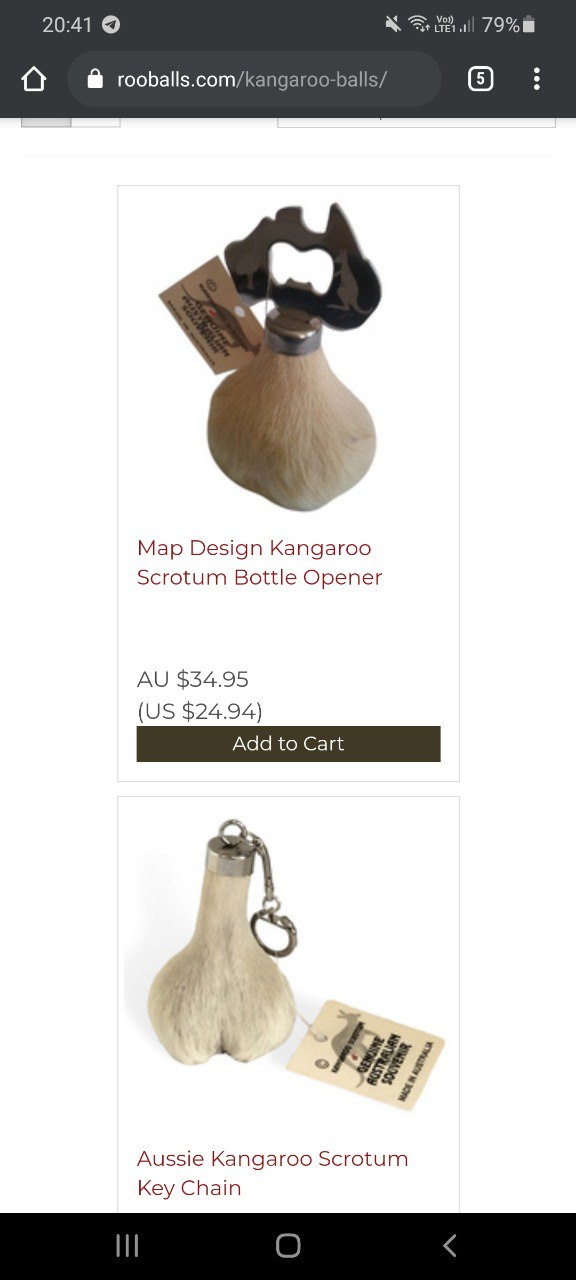Open the tab switcher showing 5 tabs
This screenshot has height=1280, width=576.
(x=480, y=79)
